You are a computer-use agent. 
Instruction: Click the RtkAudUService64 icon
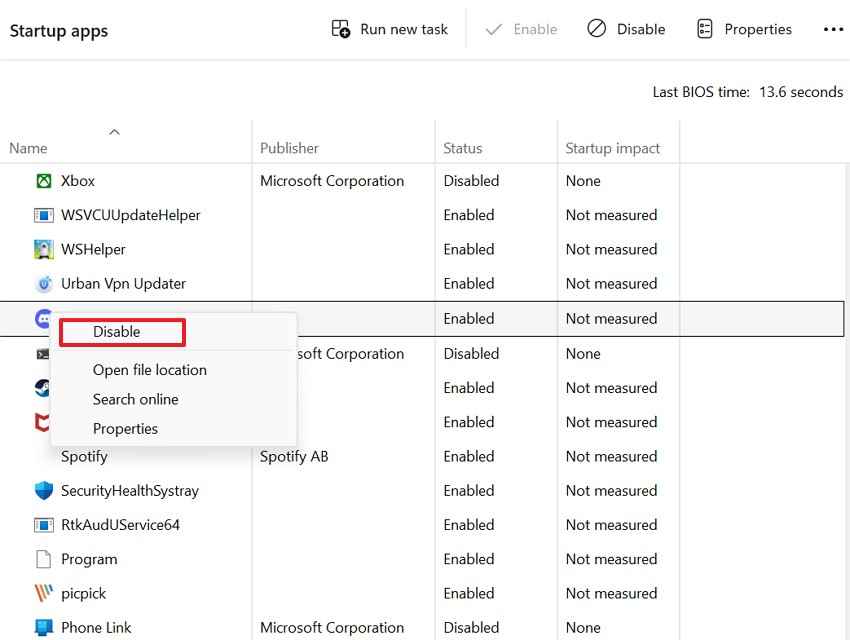tap(43, 525)
